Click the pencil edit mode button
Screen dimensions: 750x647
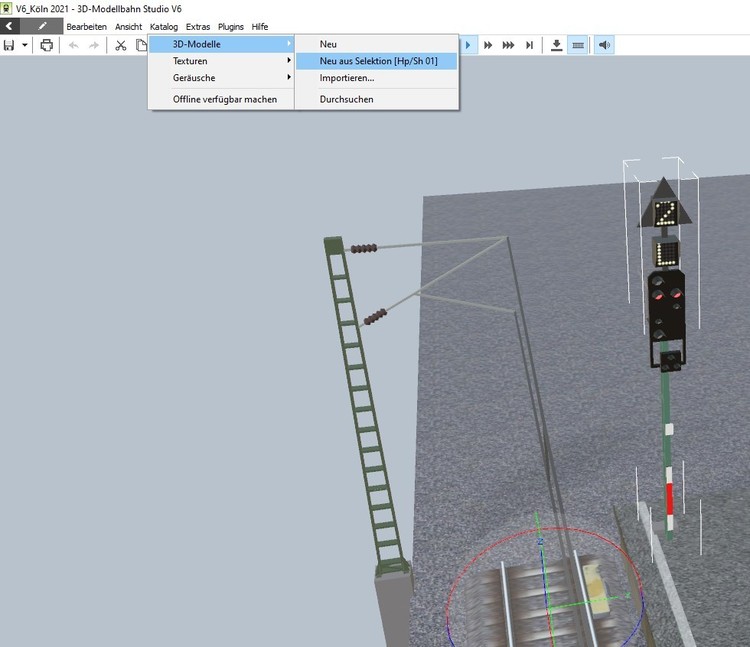(x=42, y=26)
